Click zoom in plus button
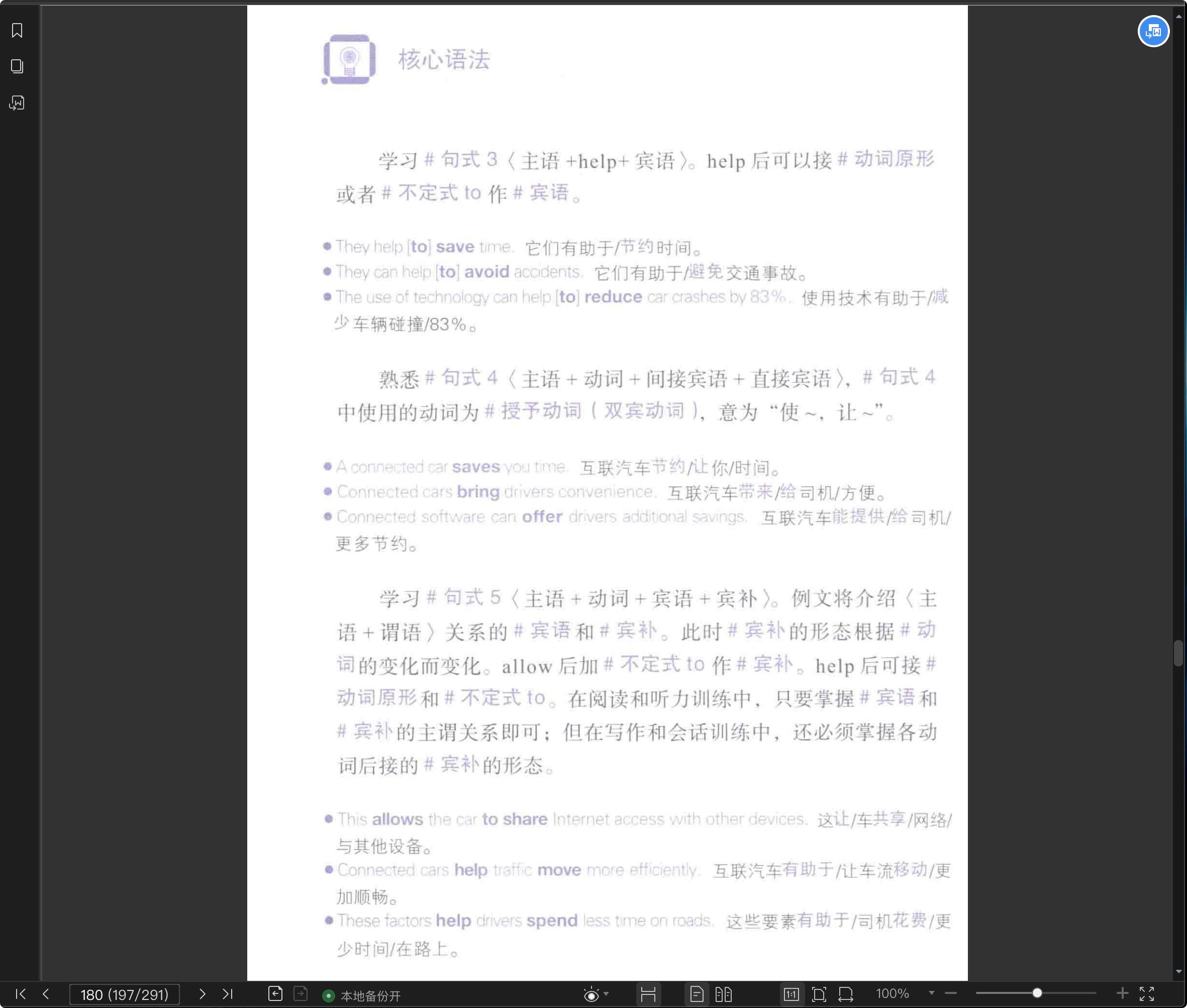 pyautogui.click(x=1122, y=993)
